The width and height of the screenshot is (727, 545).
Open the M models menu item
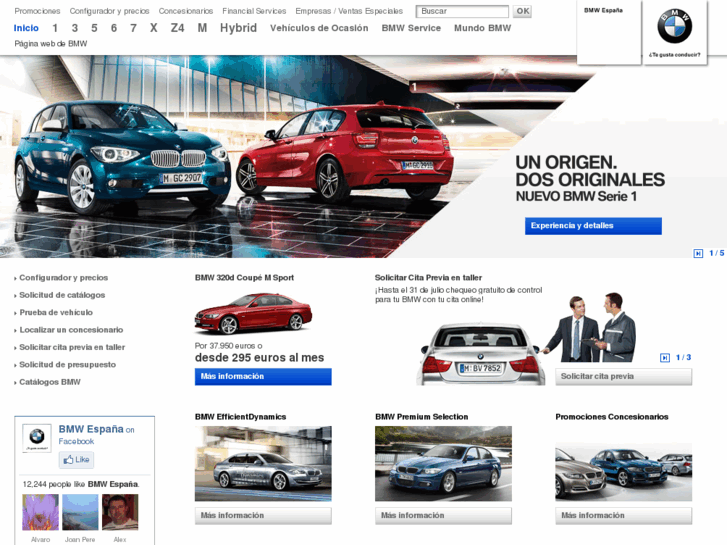[x=202, y=28]
